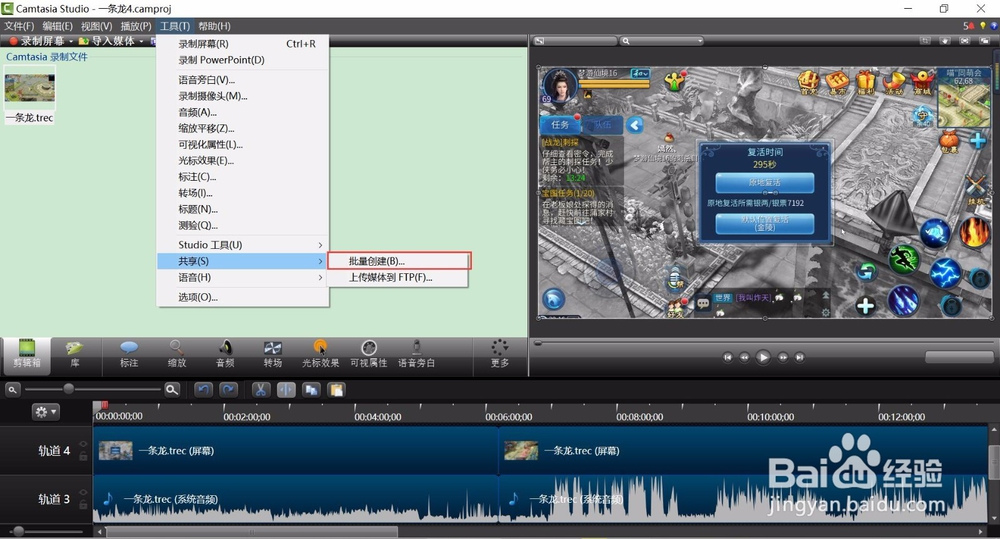This screenshot has height=539, width=1000.
Task: Open the 标注 callouts tool
Action: point(129,354)
